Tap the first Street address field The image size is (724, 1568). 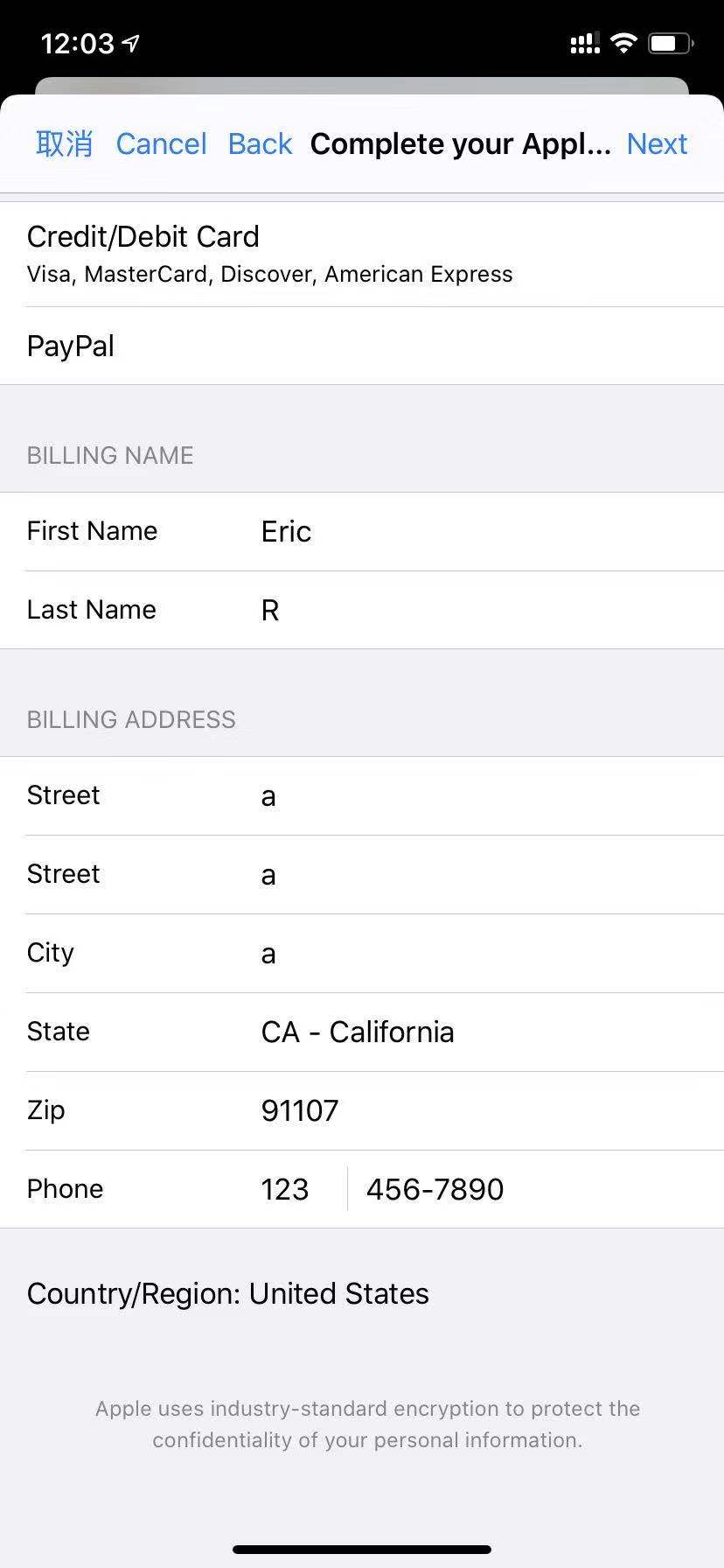pos(393,795)
